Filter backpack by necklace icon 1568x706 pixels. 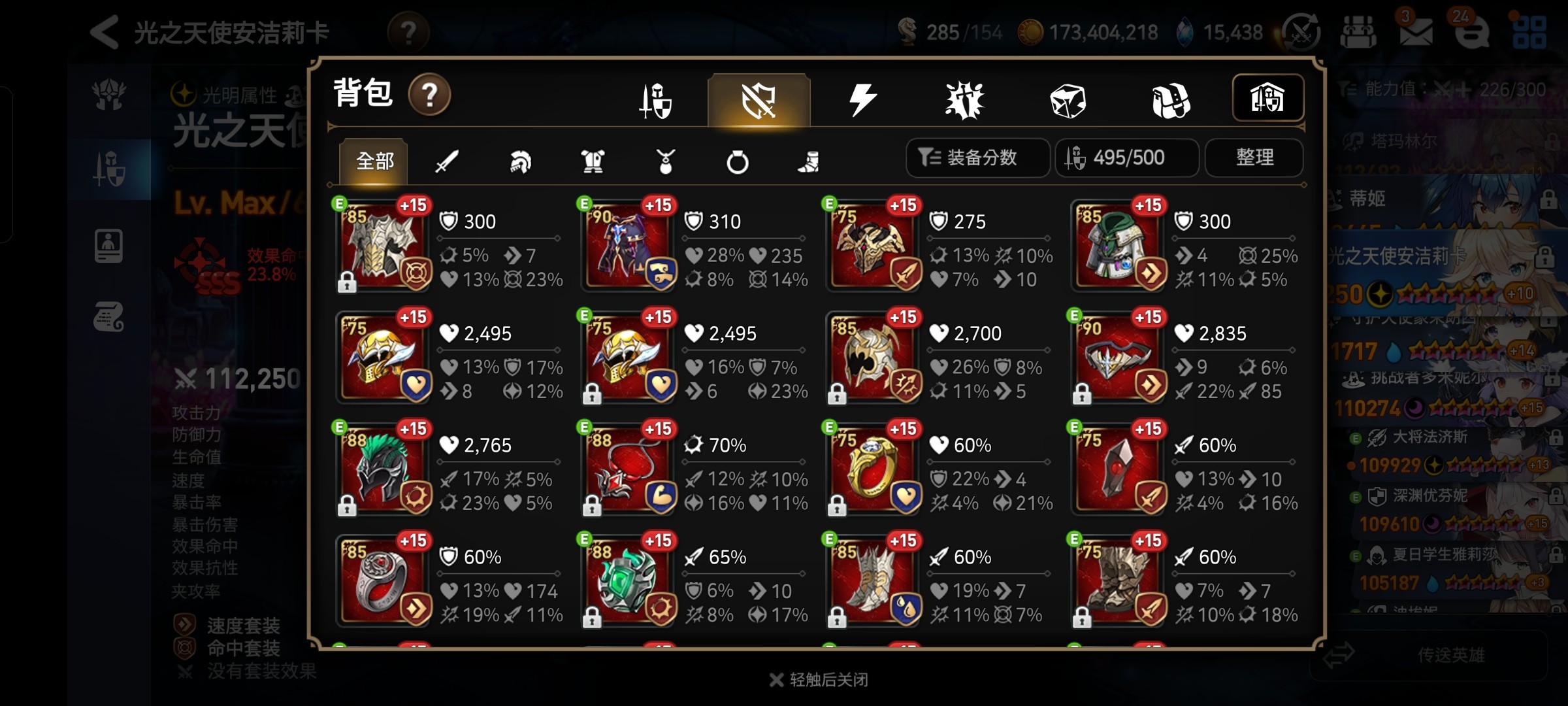[665, 161]
